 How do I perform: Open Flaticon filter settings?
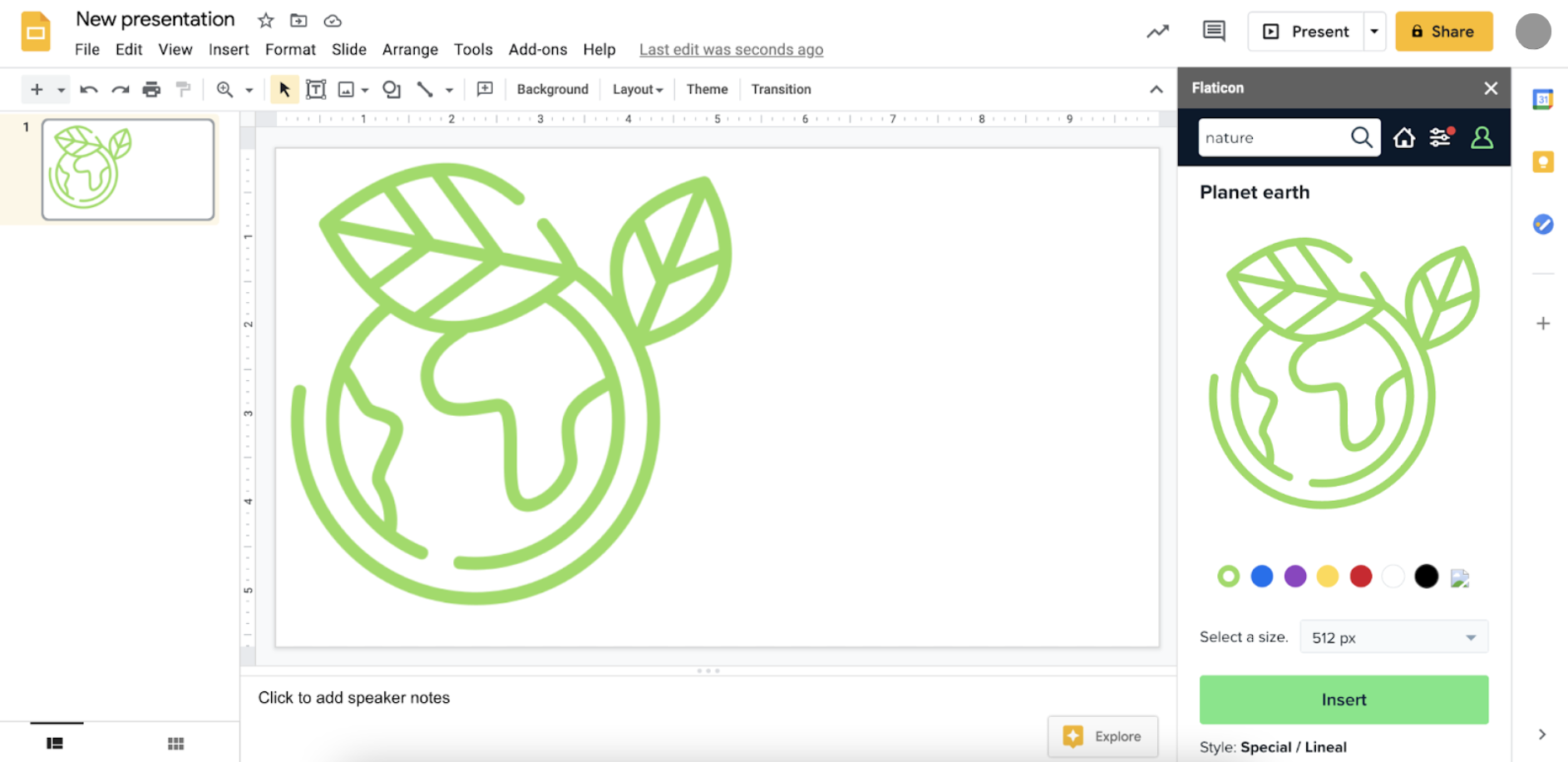pyautogui.click(x=1442, y=137)
